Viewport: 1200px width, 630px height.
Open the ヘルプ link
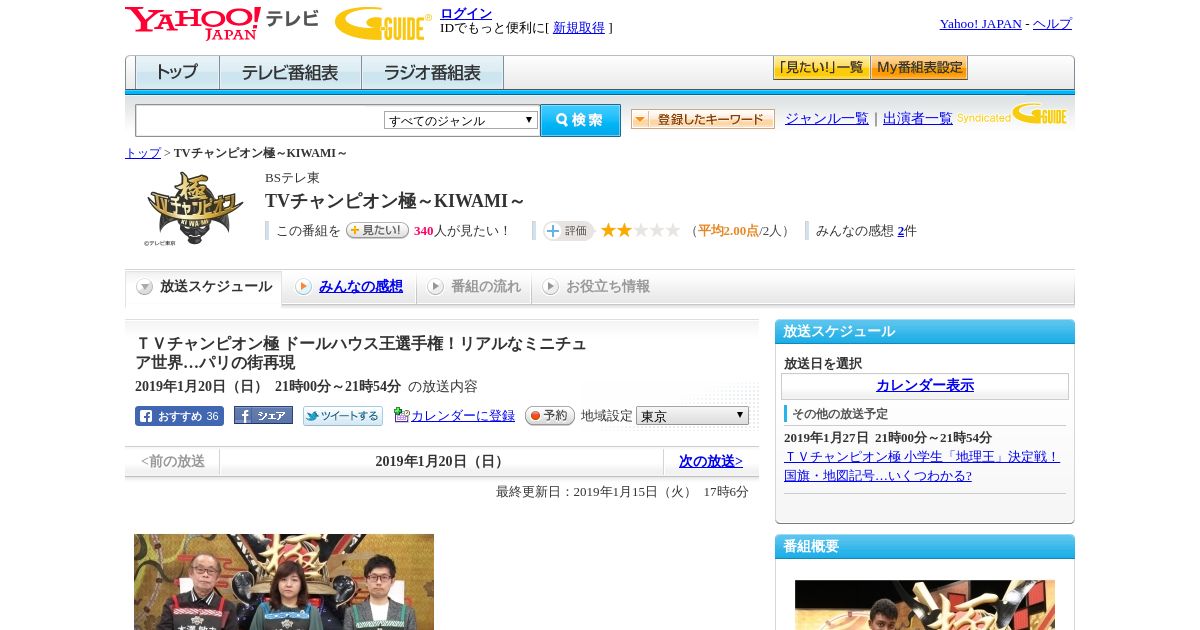1052,24
